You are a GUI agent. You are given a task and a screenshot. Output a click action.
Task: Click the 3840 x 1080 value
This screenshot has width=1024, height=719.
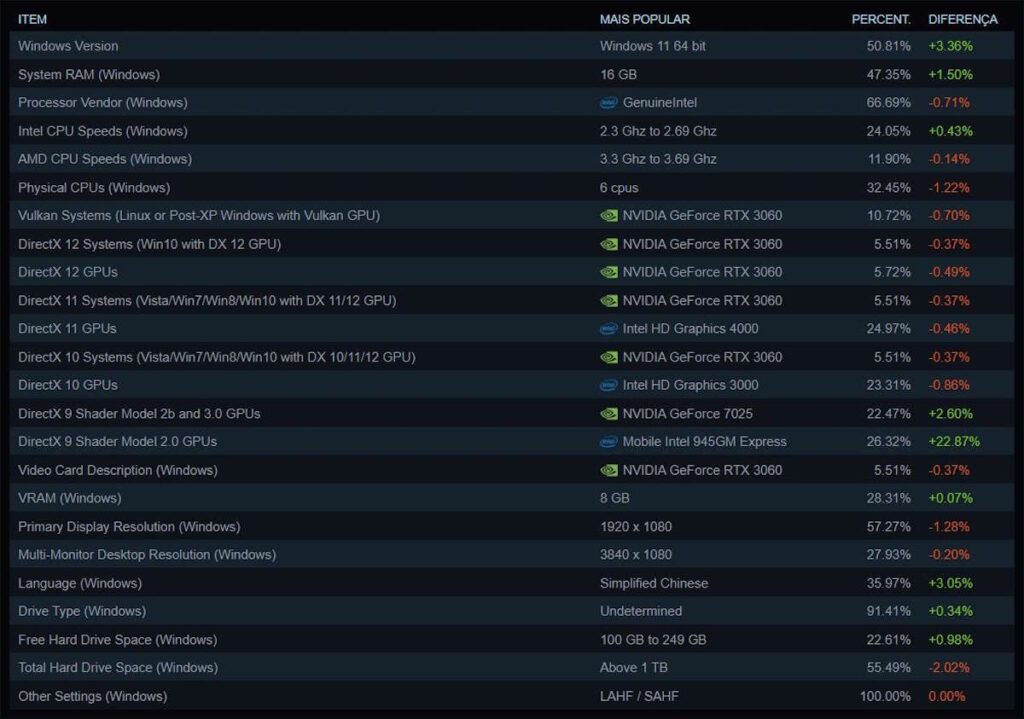click(636, 554)
